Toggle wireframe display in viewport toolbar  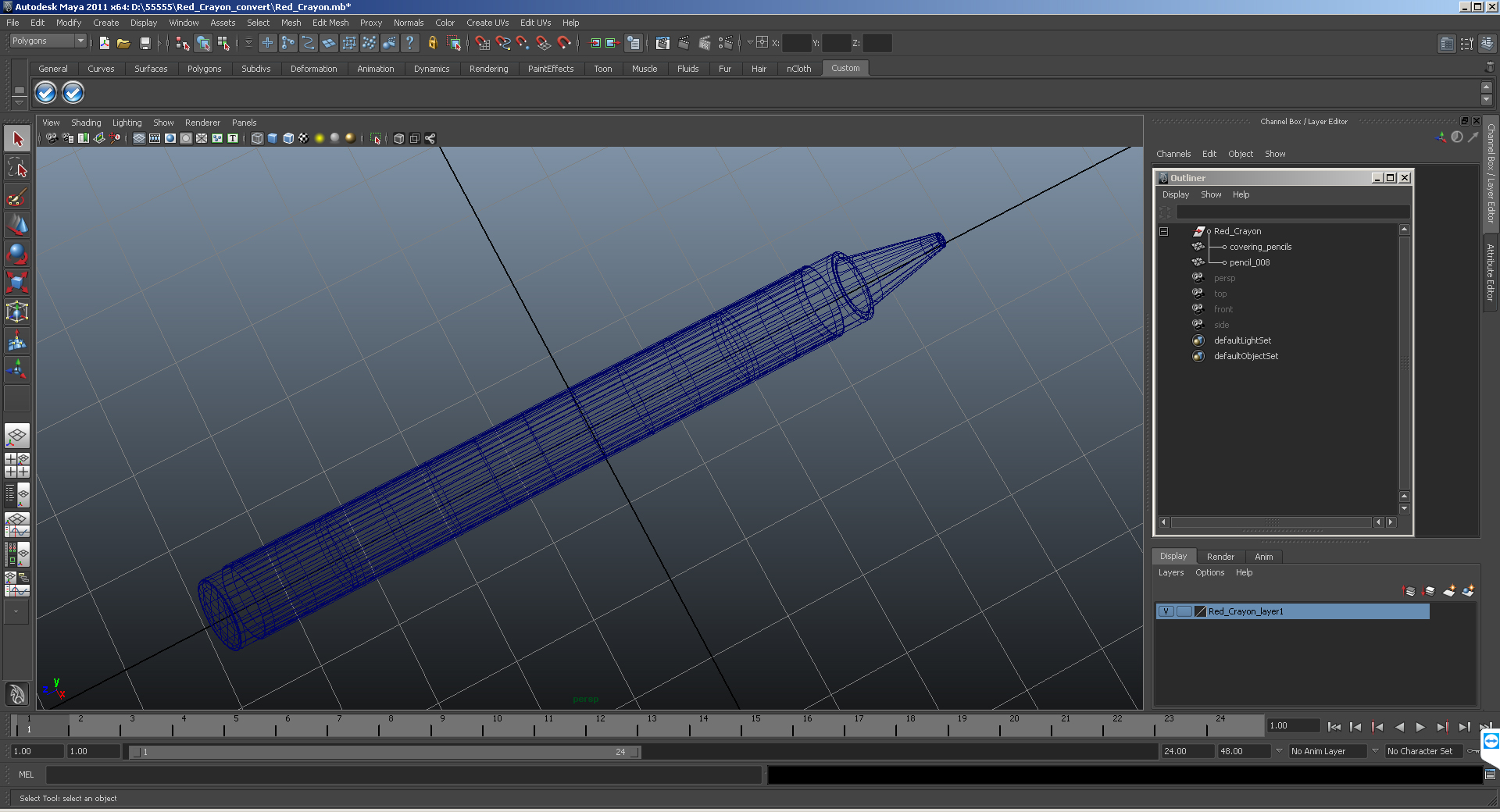257,138
